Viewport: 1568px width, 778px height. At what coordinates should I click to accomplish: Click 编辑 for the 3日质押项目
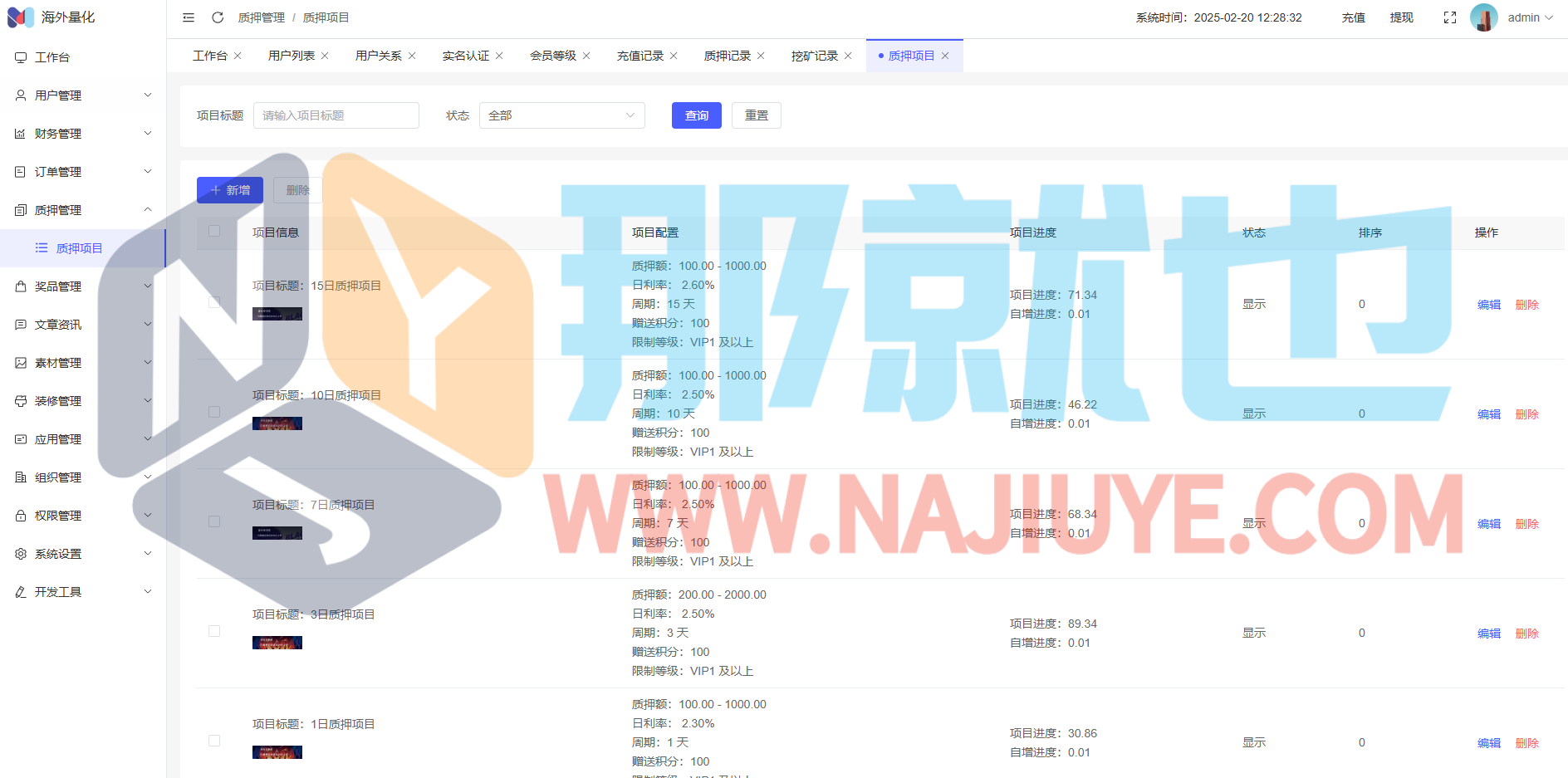[1488, 634]
